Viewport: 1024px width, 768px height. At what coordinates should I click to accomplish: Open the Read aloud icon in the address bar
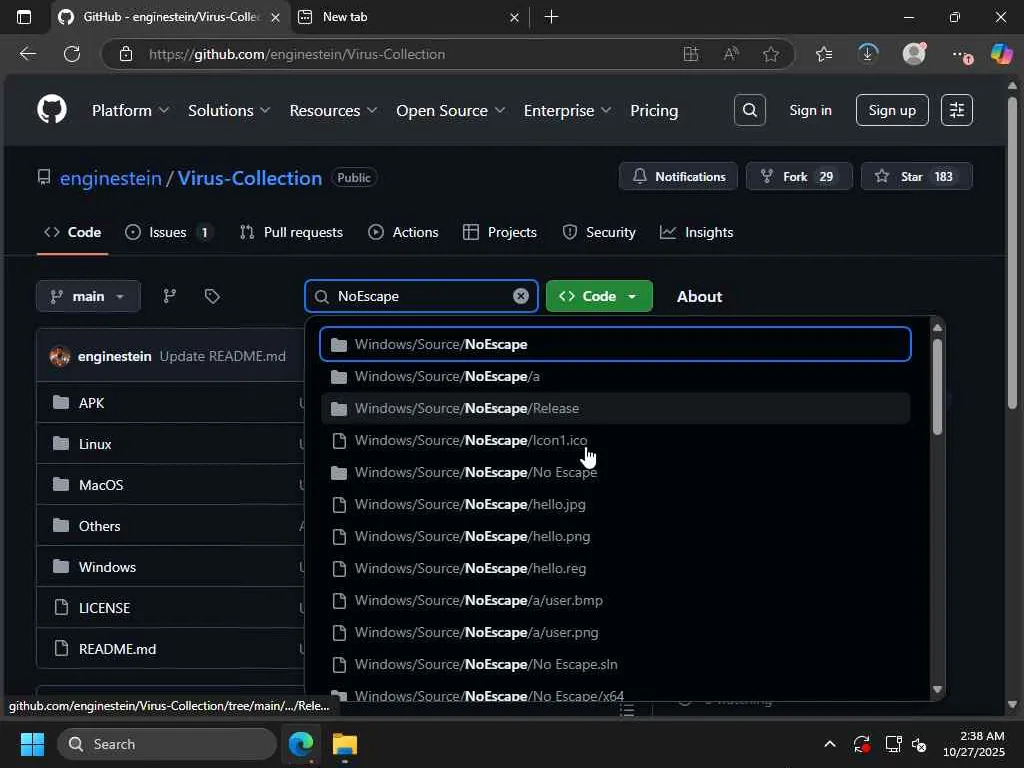click(731, 54)
